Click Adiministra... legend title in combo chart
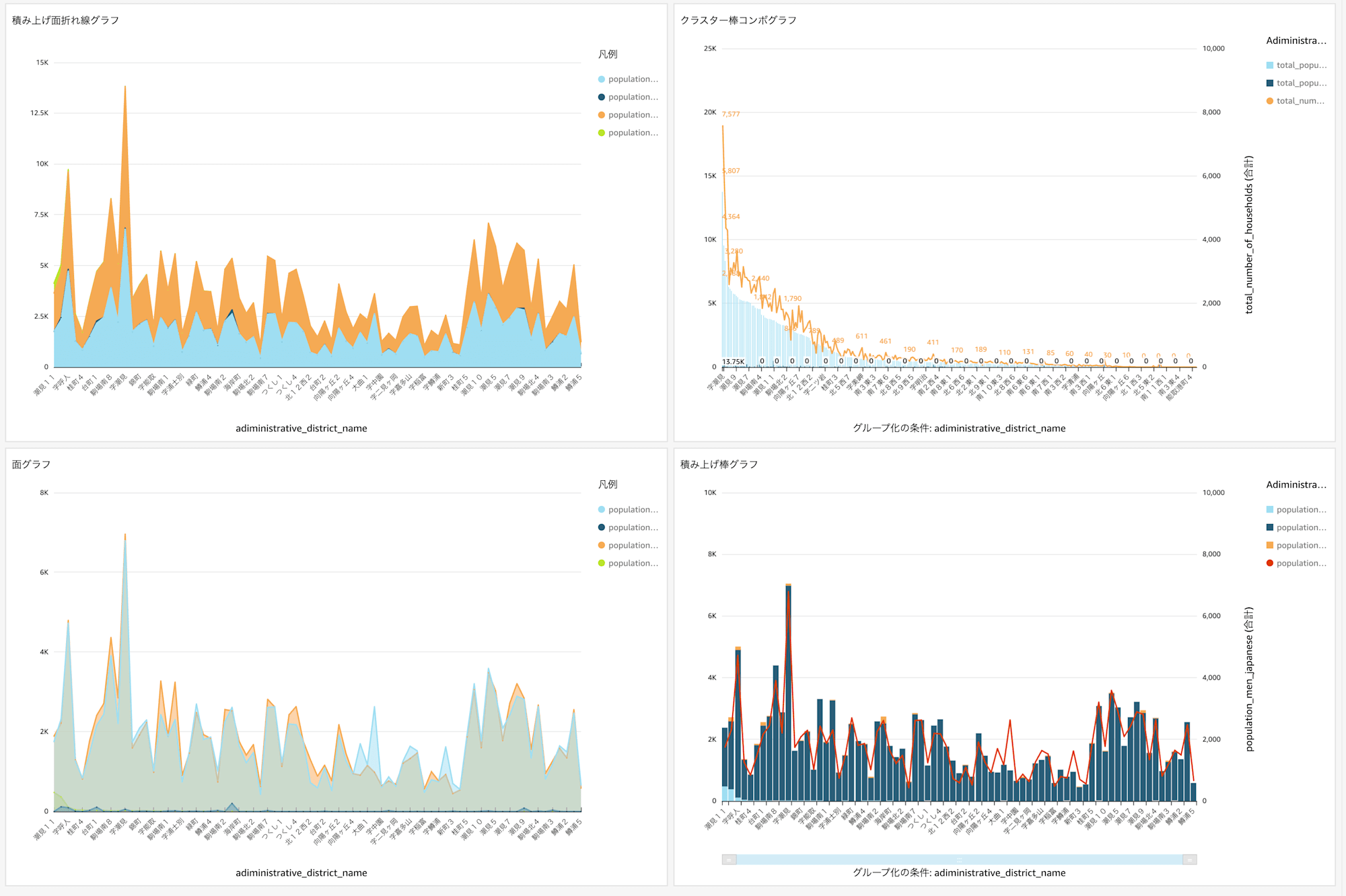 click(1296, 41)
